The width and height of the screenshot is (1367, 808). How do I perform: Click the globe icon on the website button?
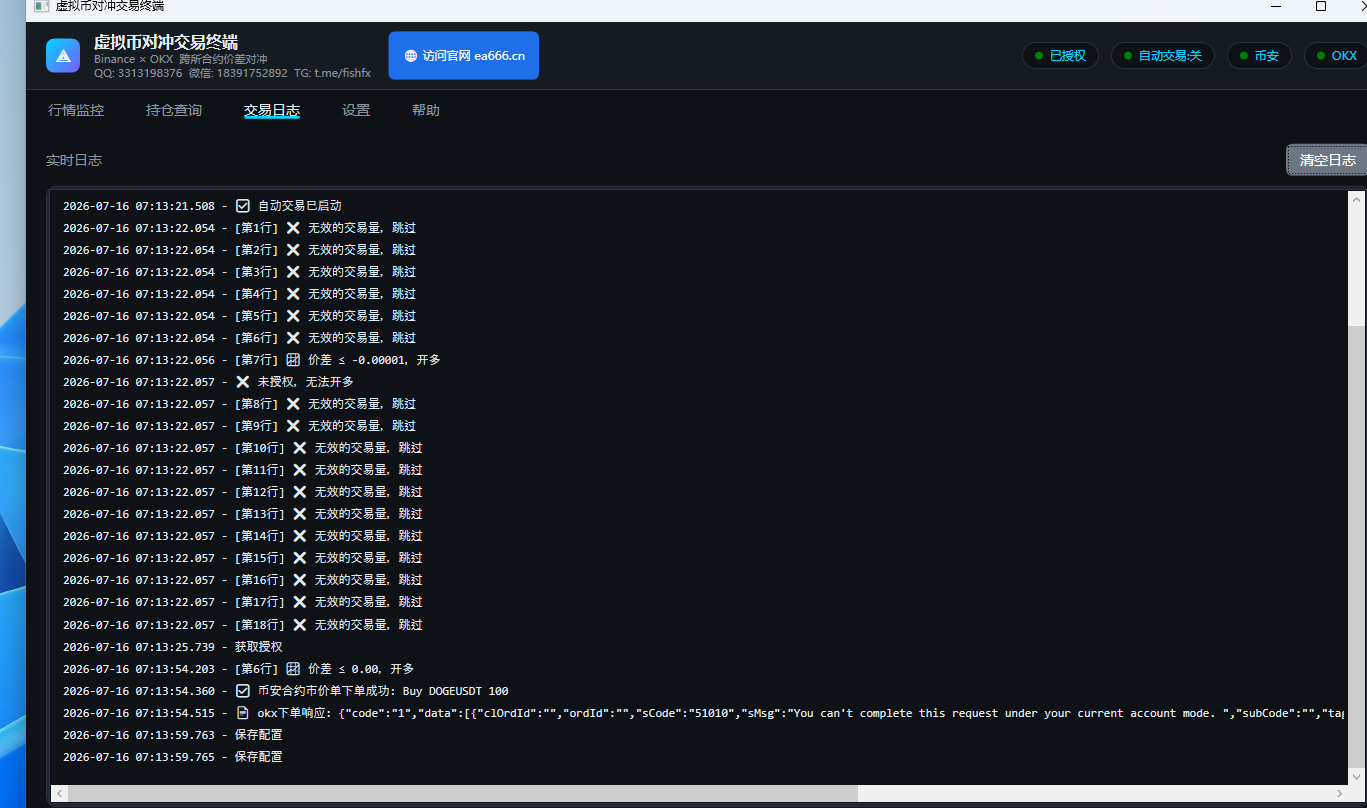pos(411,56)
